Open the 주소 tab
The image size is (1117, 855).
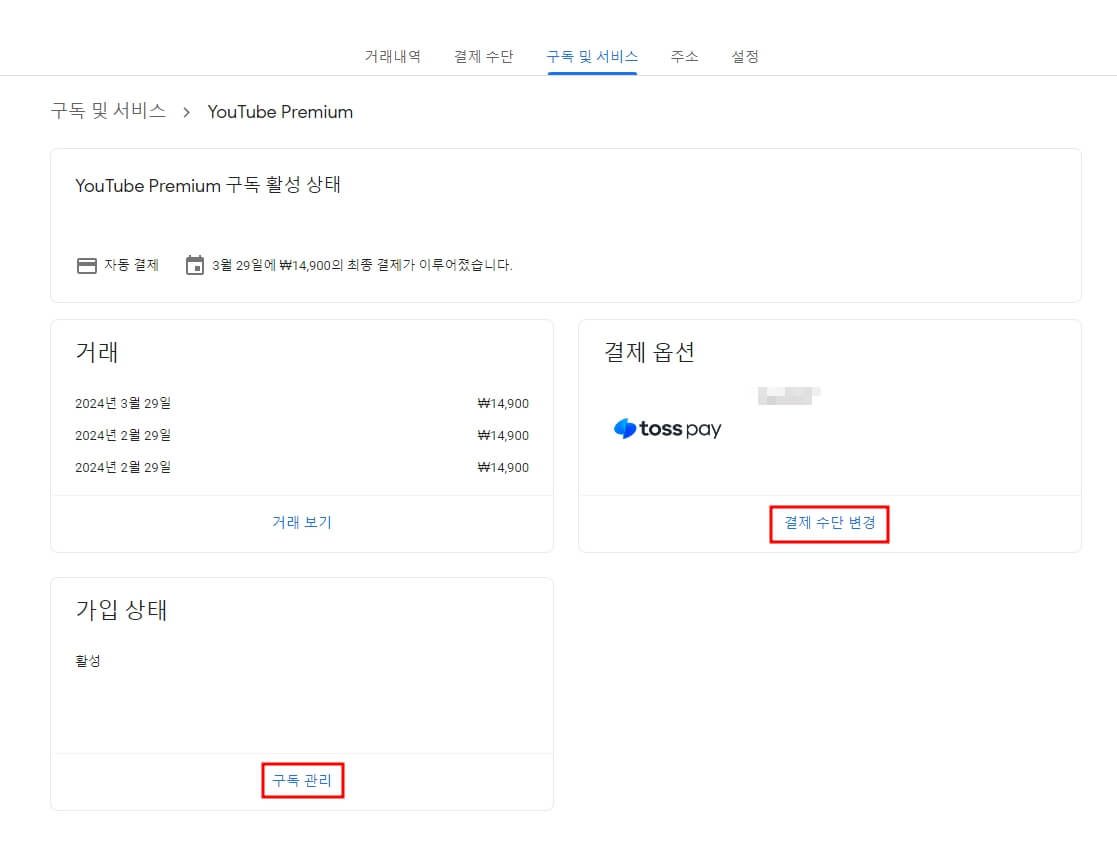684,56
